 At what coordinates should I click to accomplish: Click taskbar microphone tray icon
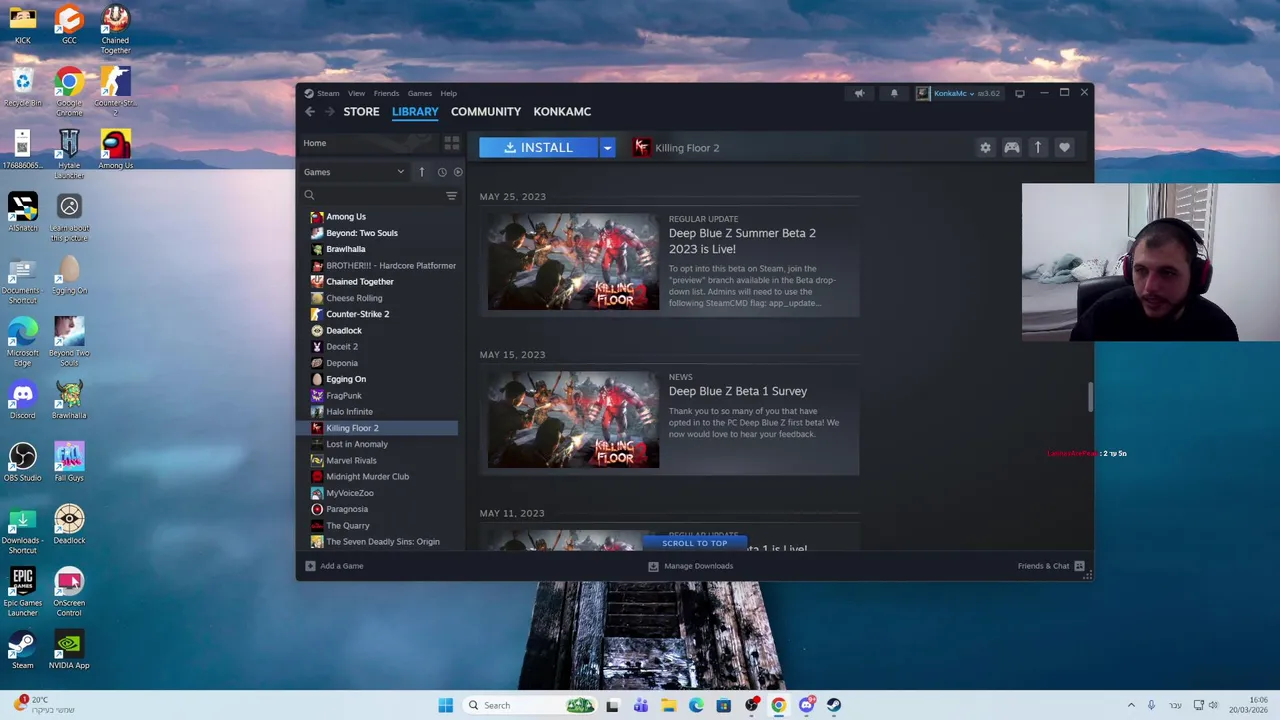tap(1151, 705)
